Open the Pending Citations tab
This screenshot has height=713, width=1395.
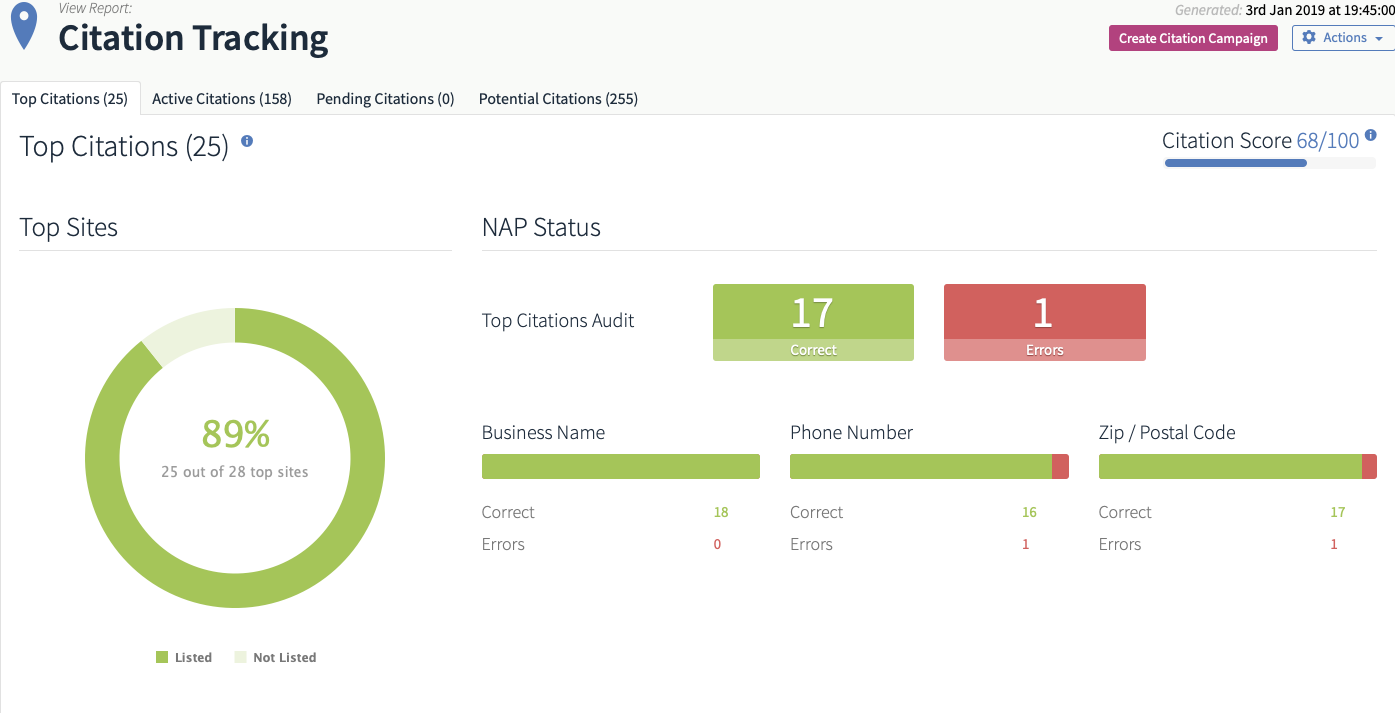pos(385,99)
